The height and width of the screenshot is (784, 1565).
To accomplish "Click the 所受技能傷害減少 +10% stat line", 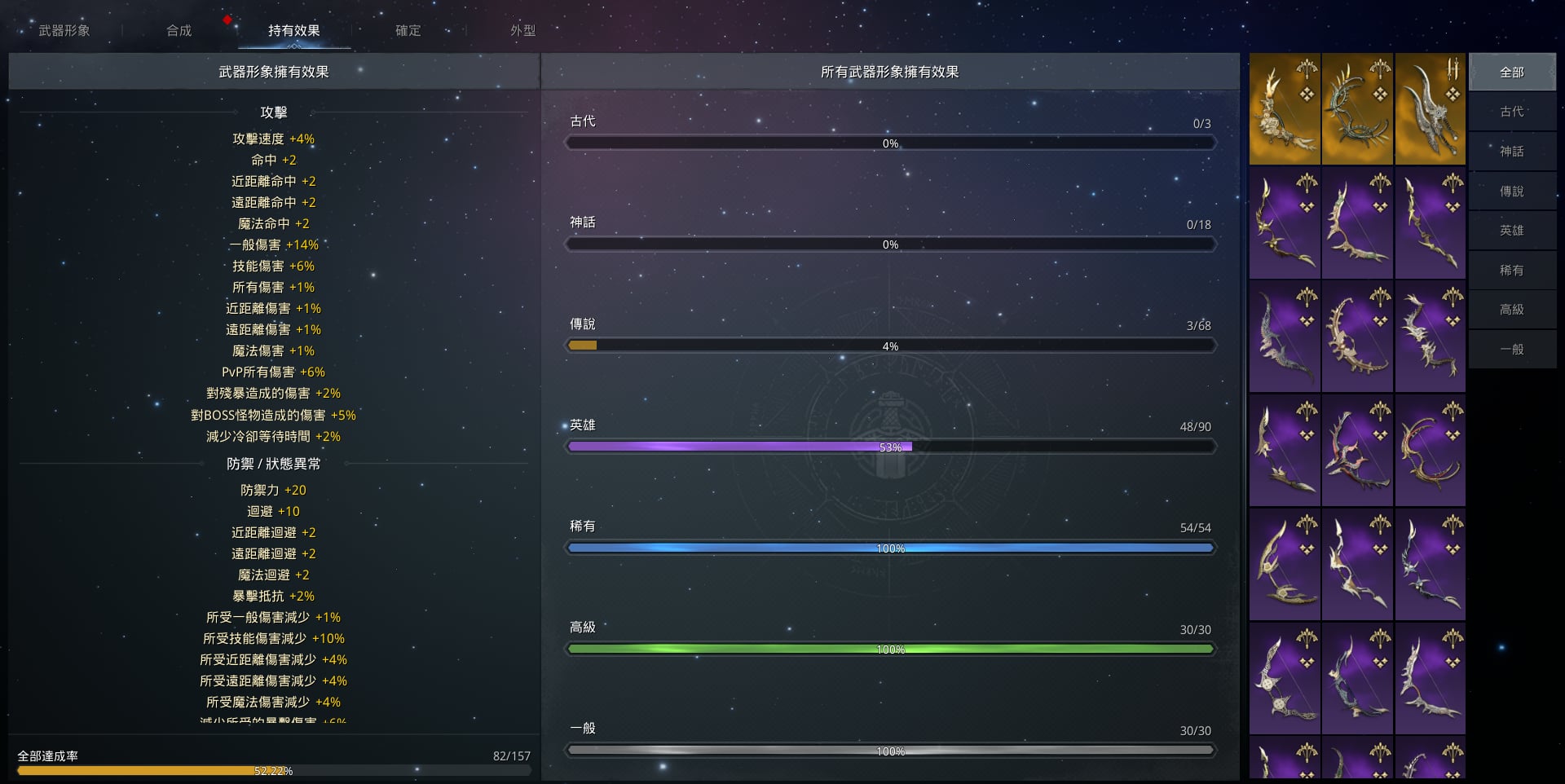I will tap(274, 639).
